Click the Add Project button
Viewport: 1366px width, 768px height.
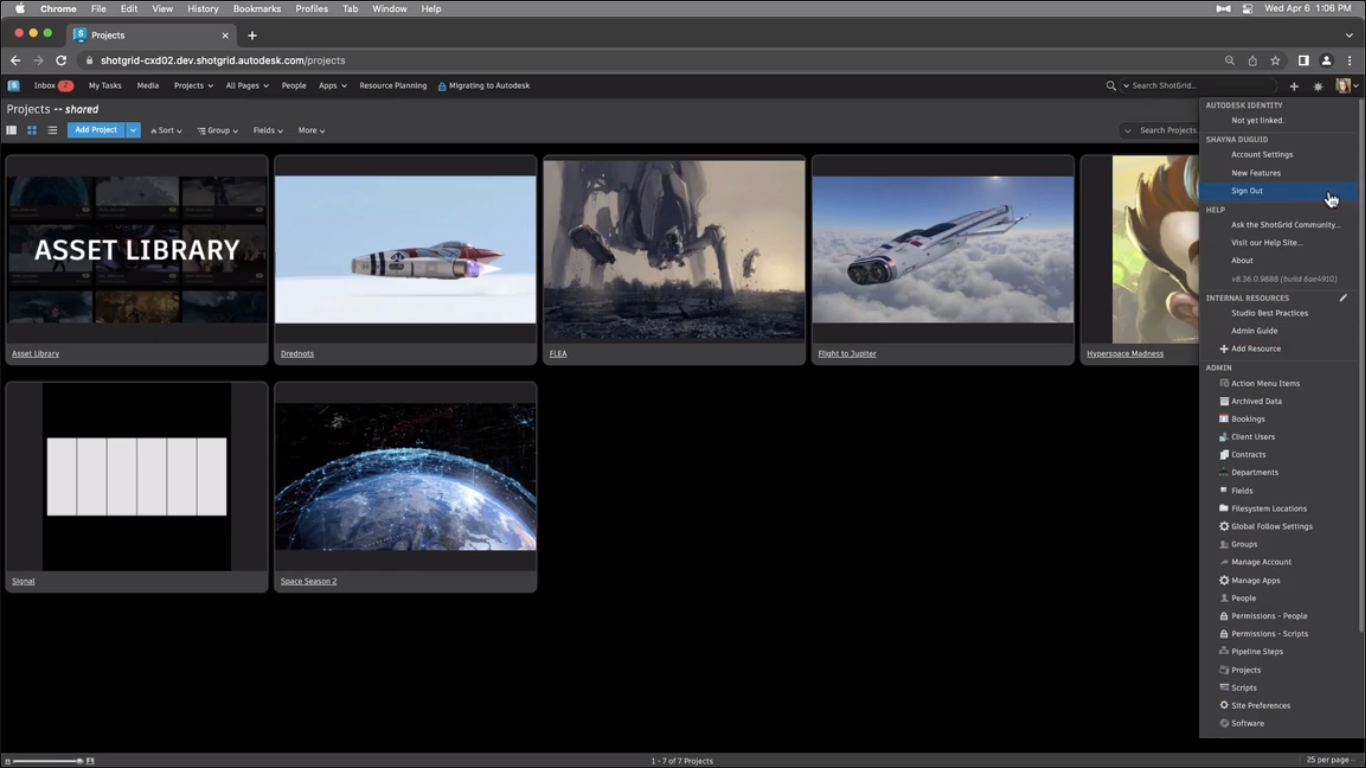point(96,130)
